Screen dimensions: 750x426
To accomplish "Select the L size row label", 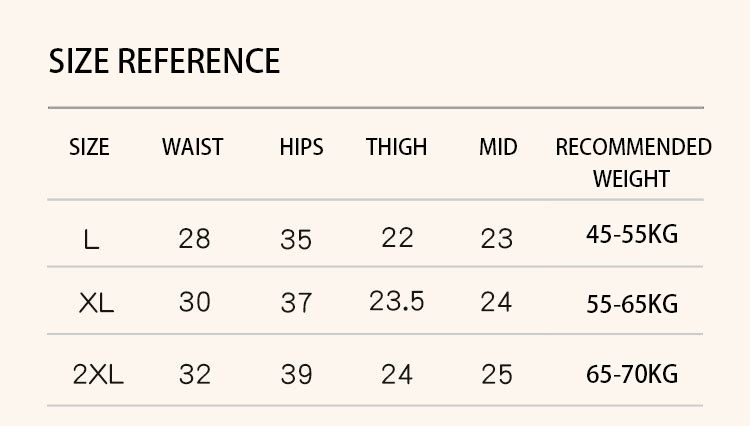I will tap(91, 240).
